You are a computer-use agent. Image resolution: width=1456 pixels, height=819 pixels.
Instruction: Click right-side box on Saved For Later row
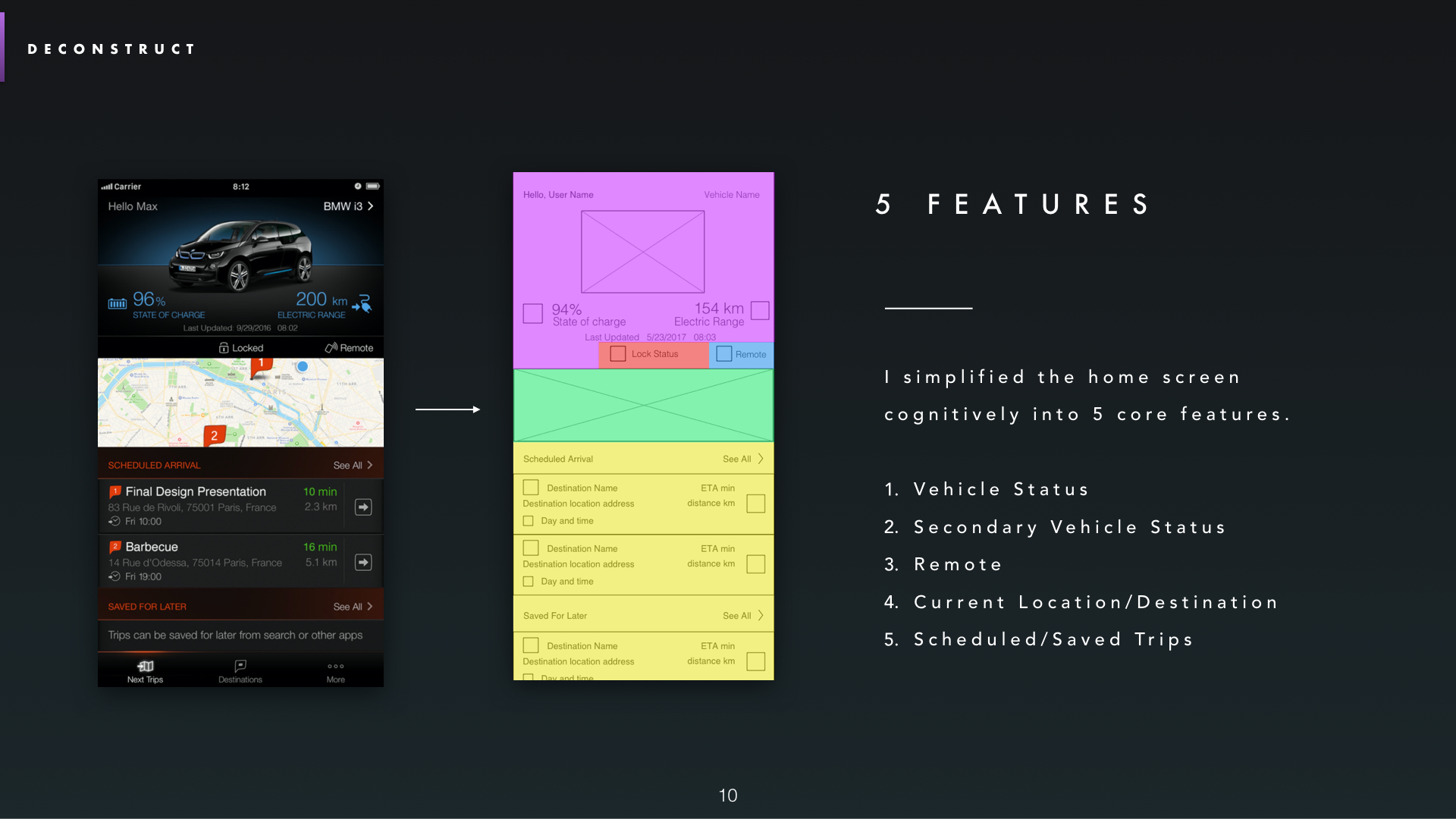pos(756,661)
